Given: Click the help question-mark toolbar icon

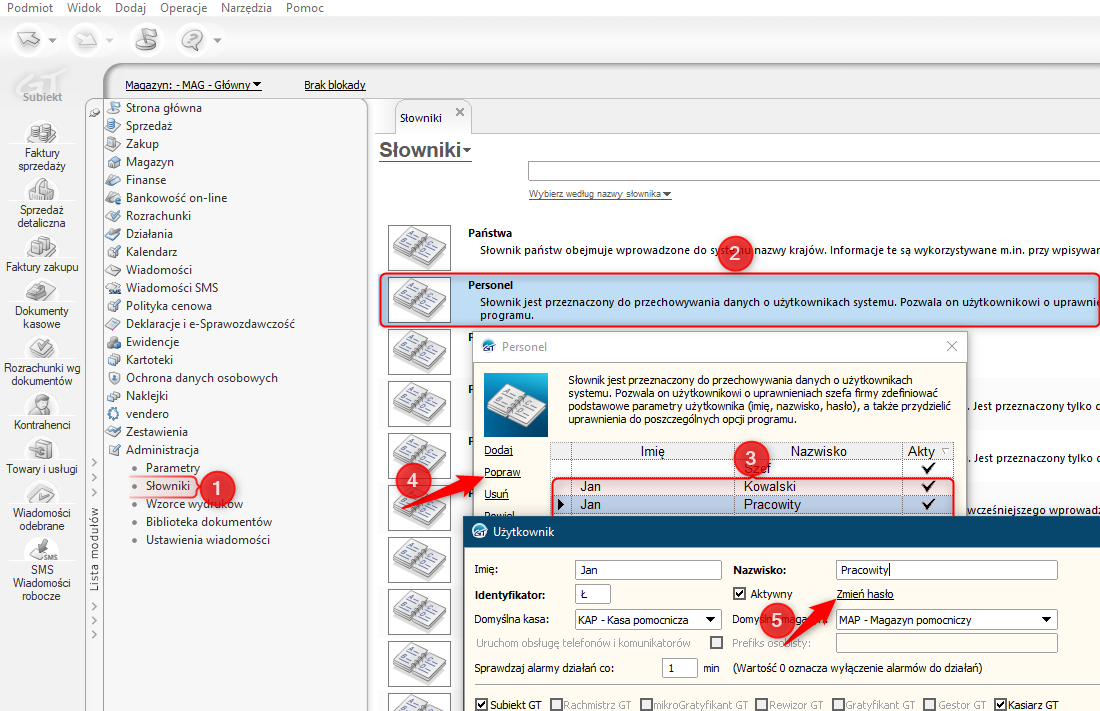Looking at the screenshot, I should coord(192,39).
